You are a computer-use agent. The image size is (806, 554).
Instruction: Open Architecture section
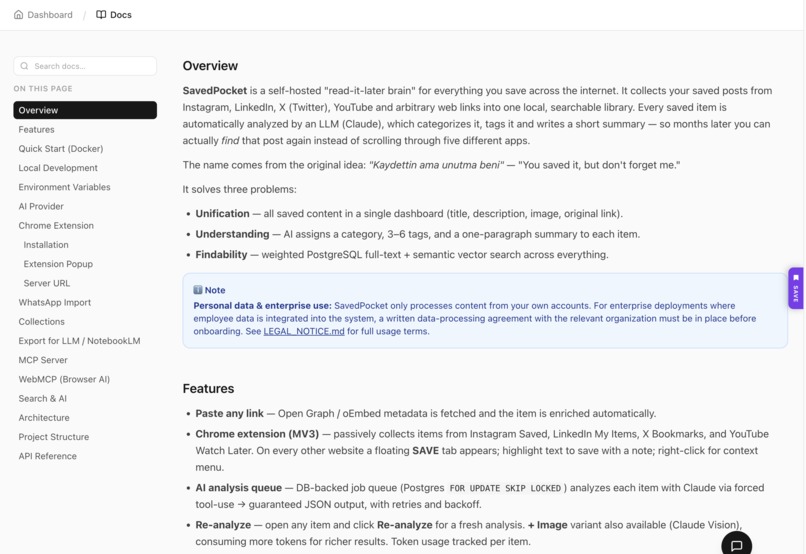coord(44,418)
